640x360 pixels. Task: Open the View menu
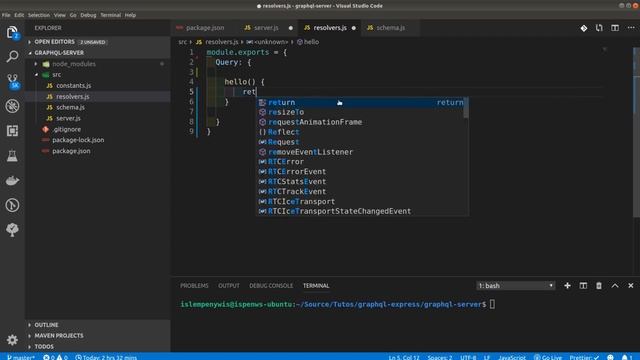tap(60, 15)
